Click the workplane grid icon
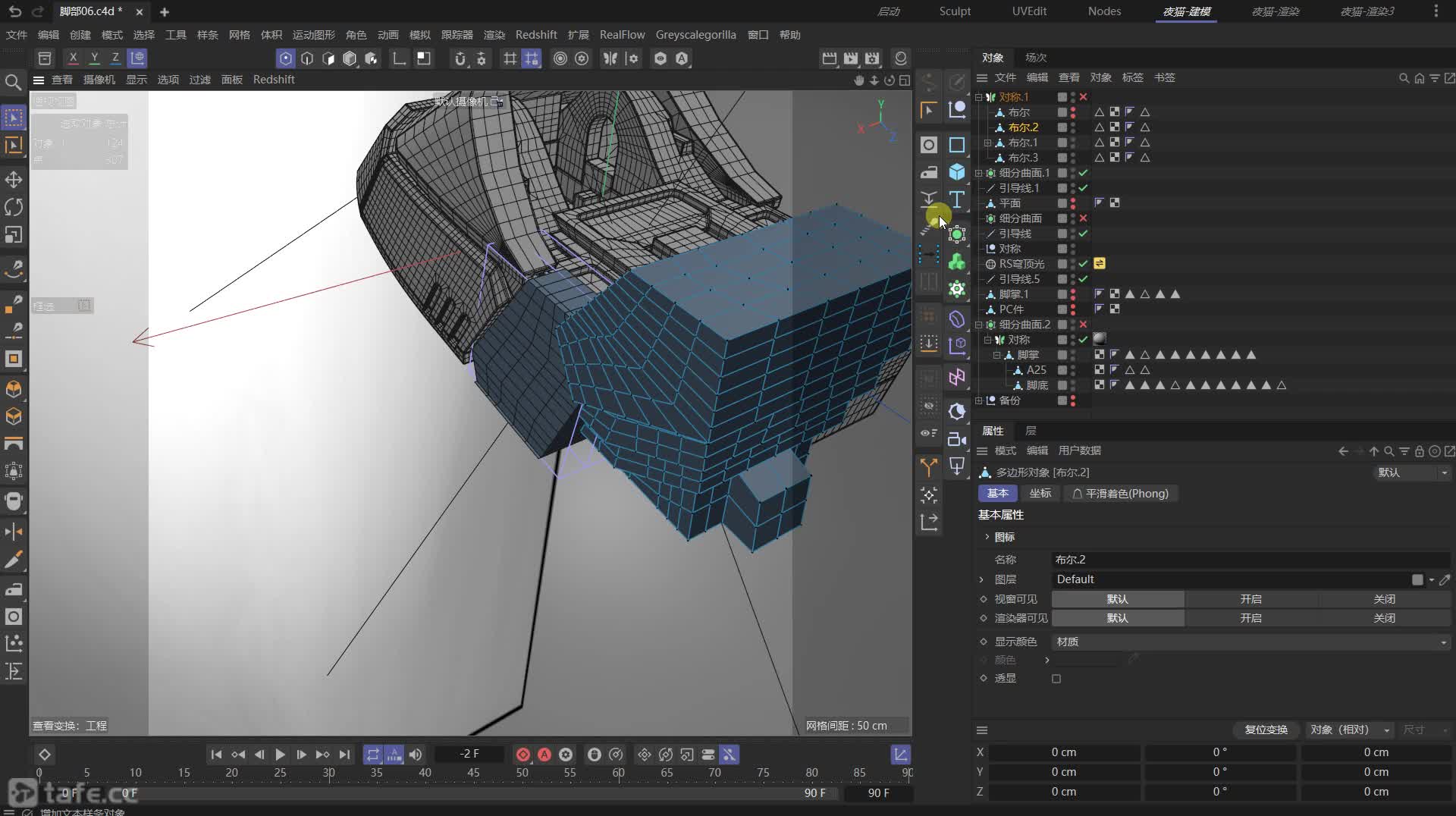Image resolution: width=1456 pixels, height=816 pixels. 510,58
